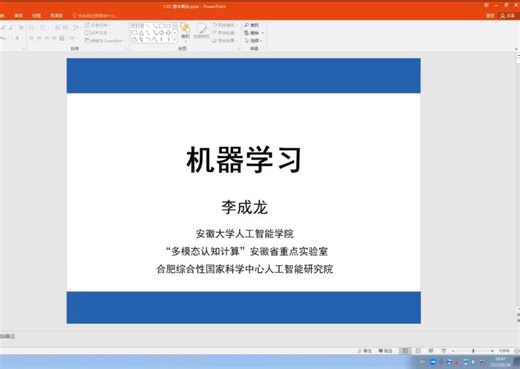
Task: Click the Tell Me search box
Action: click(x=95, y=15)
